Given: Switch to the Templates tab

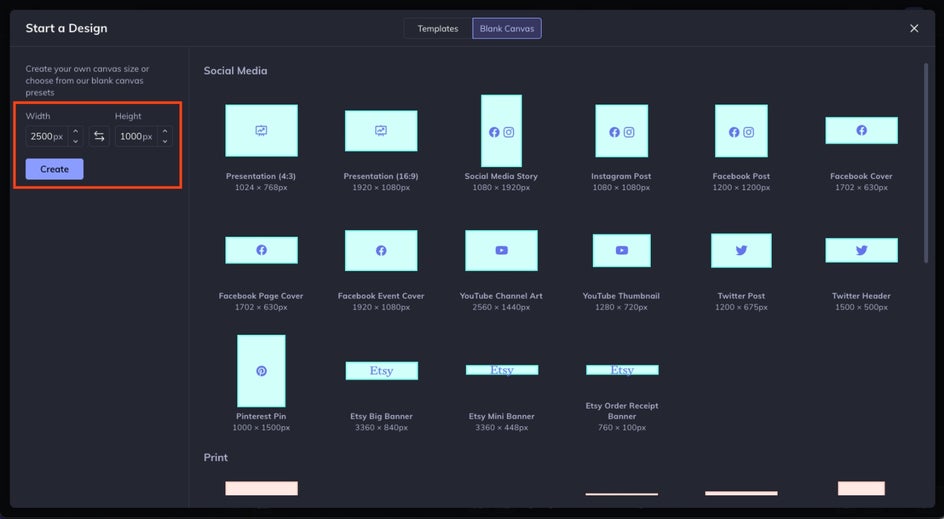Looking at the screenshot, I should [x=437, y=29].
